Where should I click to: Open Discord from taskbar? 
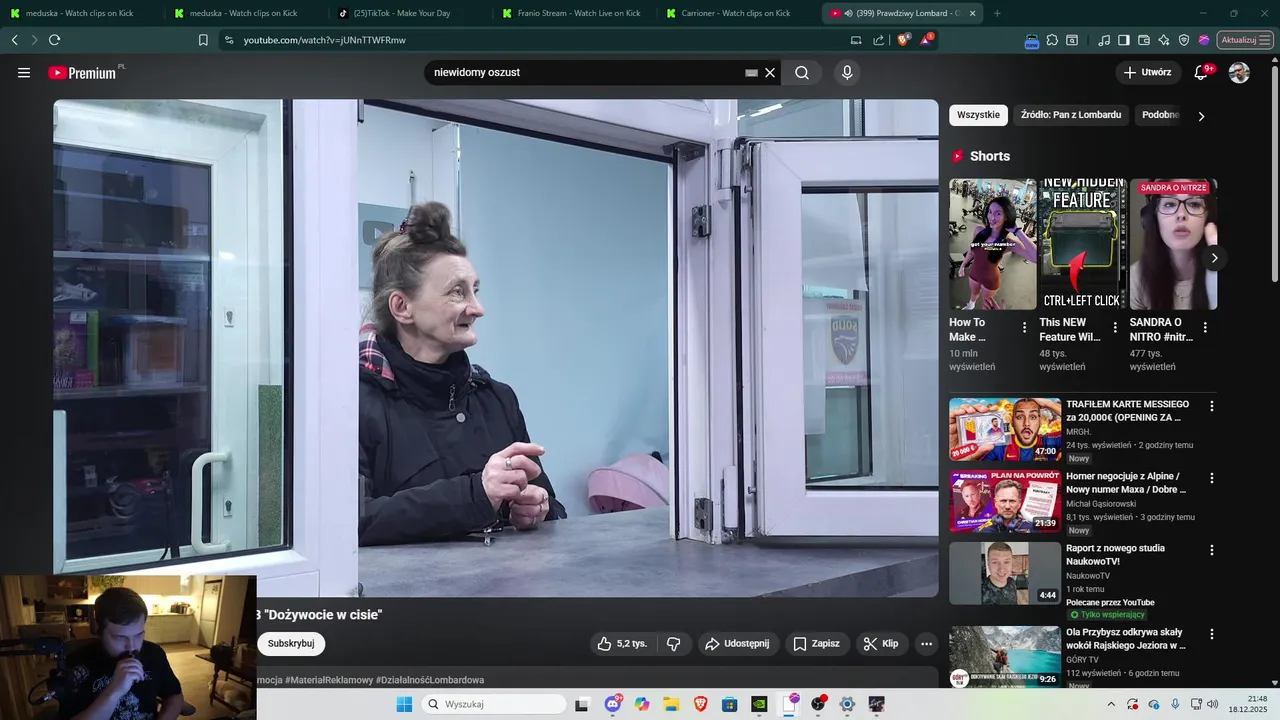click(612, 704)
